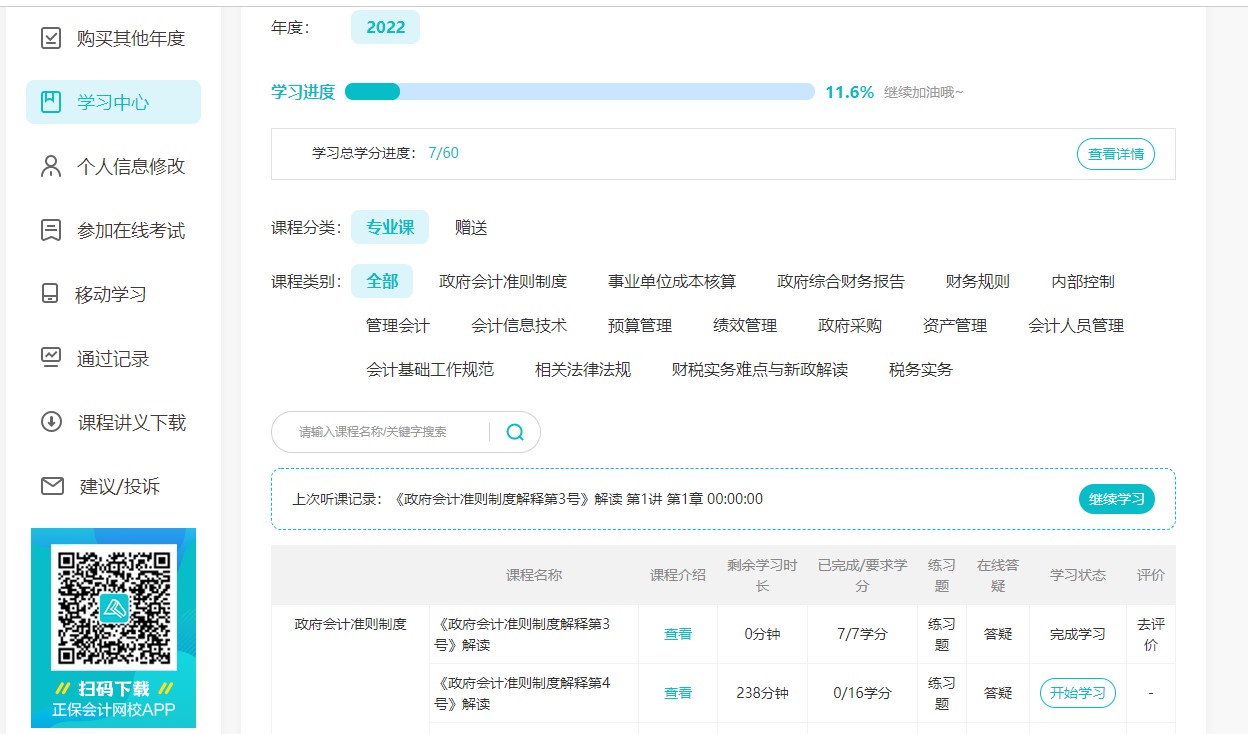Open the 专业课 tab
This screenshot has width=1248, height=734.
coord(390,227)
